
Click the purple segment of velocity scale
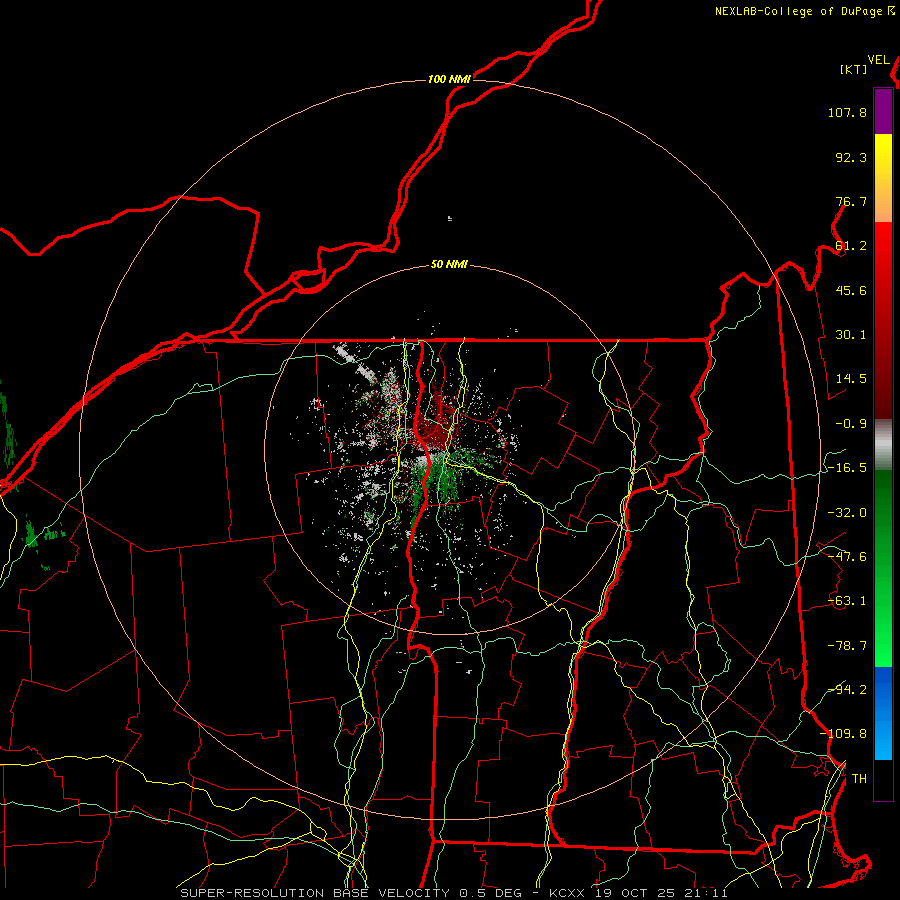[883, 112]
